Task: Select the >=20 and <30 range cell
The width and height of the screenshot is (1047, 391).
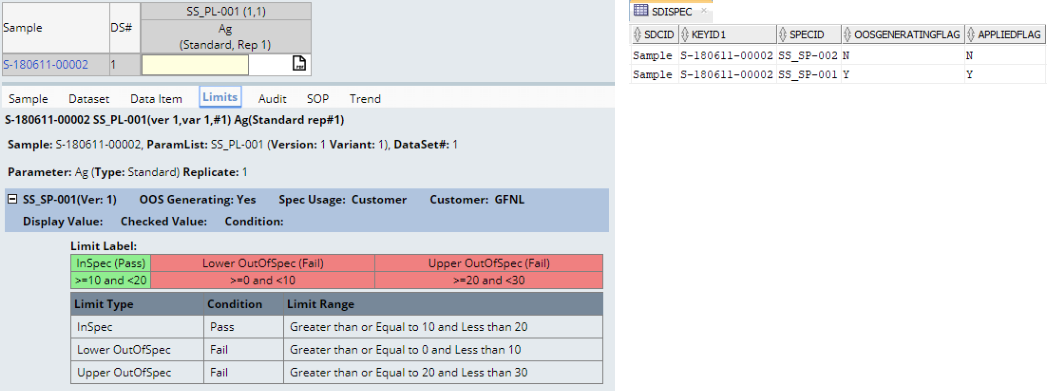Action: click(489, 280)
